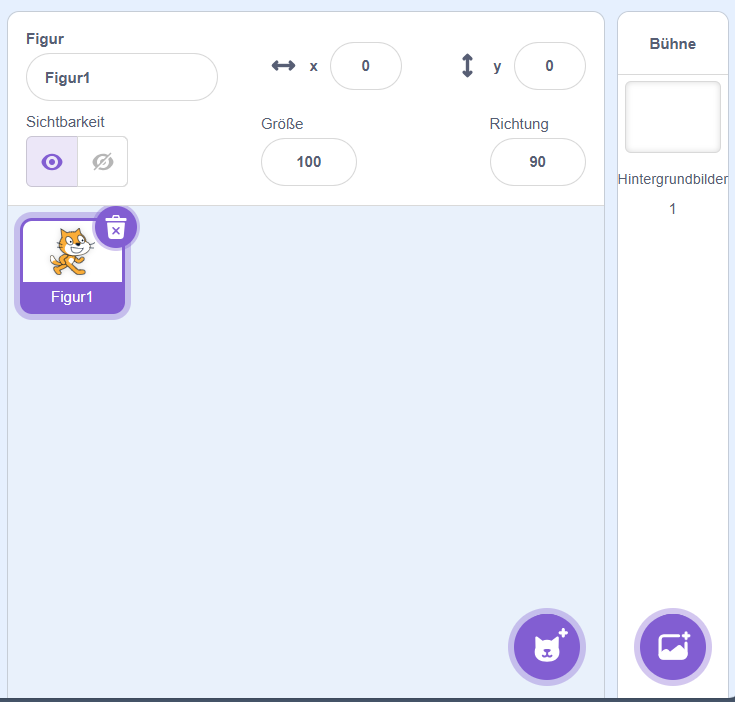The image size is (735, 702).
Task: Click the add backdrop image button
Action: 673,646
